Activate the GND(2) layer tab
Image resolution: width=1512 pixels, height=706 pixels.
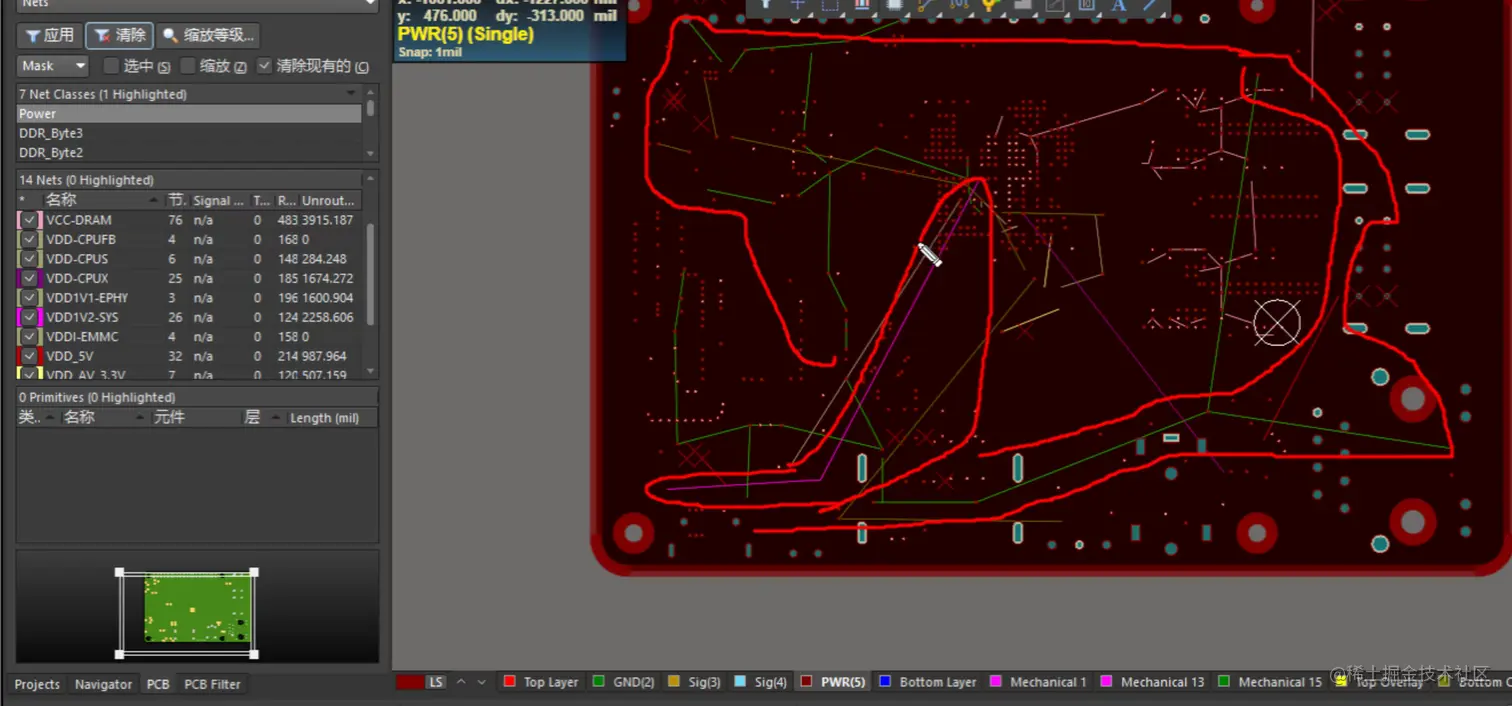(x=623, y=682)
